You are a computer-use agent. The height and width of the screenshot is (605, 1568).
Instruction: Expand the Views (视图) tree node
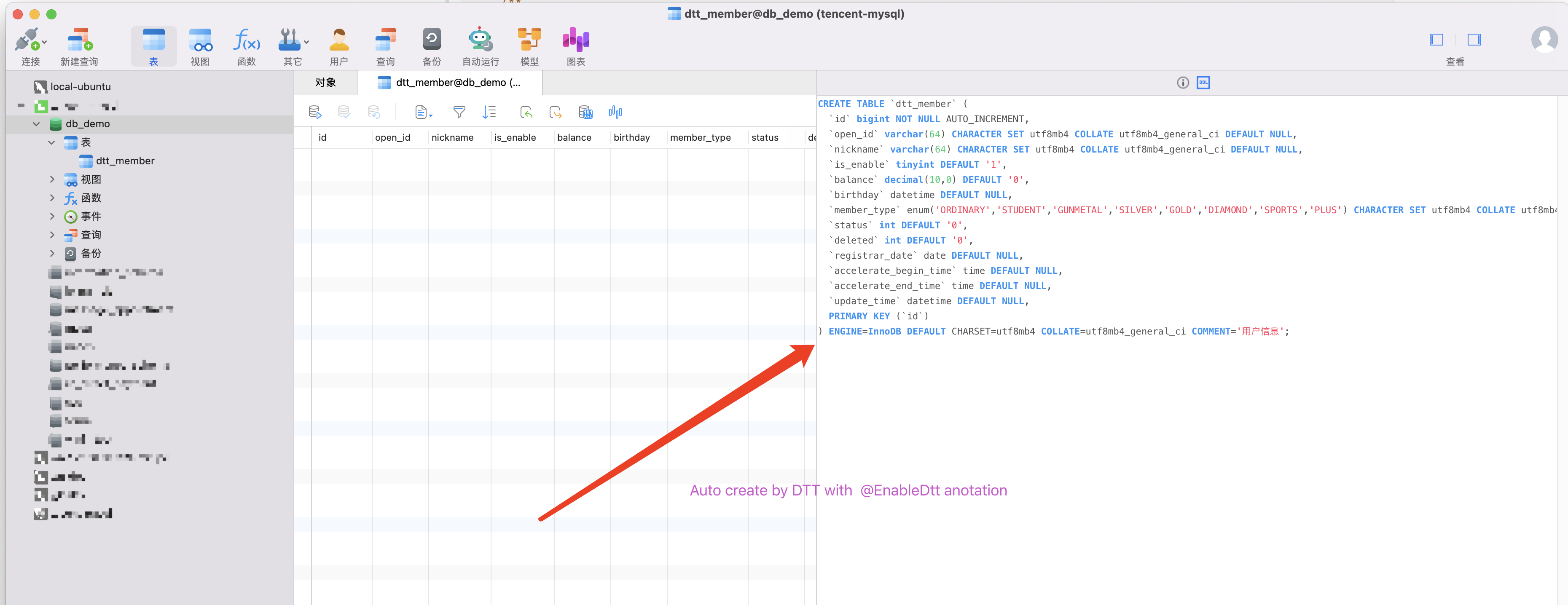click(x=52, y=179)
